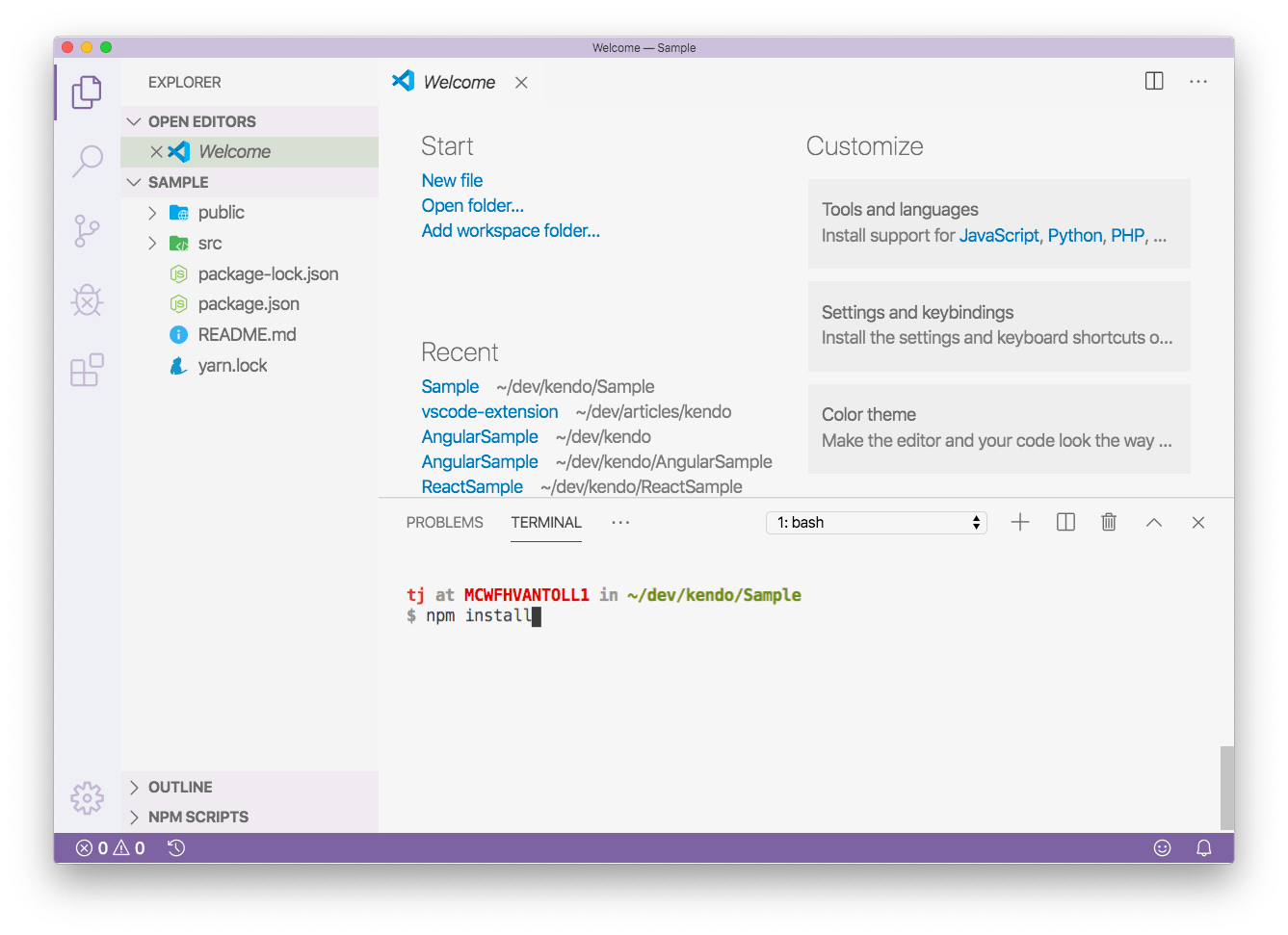Expand the src folder
This screenshot has height=935, width=1288.
152,244
